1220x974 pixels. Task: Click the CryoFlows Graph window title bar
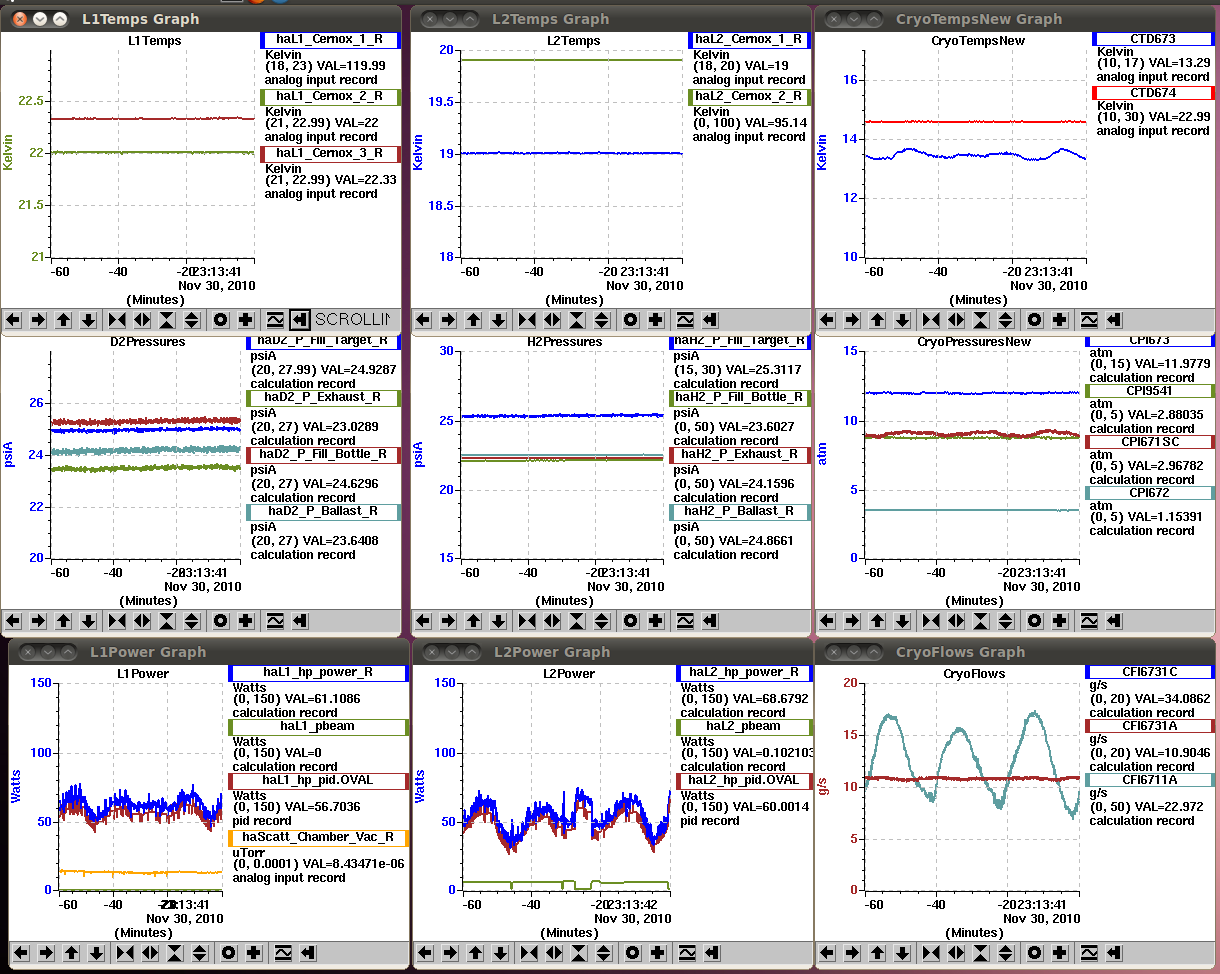point(1017,652)
